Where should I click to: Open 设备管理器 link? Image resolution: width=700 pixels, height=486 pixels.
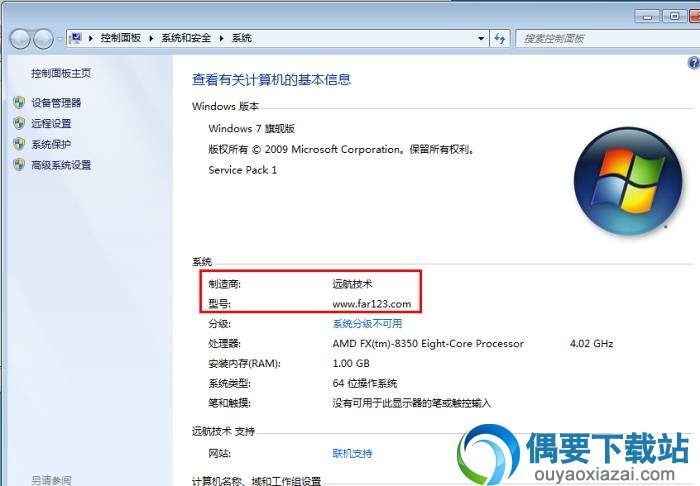tap(56, 103)
